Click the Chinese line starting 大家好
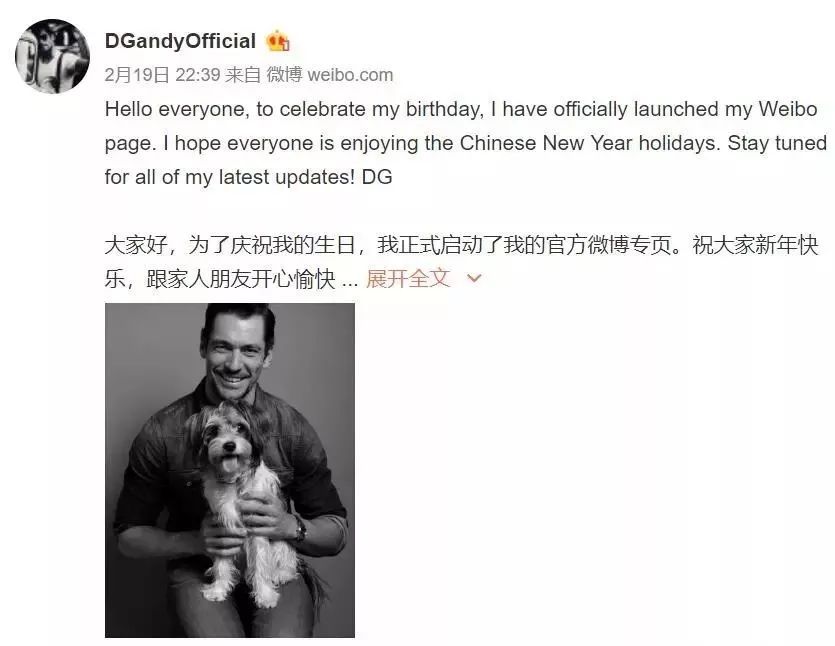 click(x=461, y=245)
